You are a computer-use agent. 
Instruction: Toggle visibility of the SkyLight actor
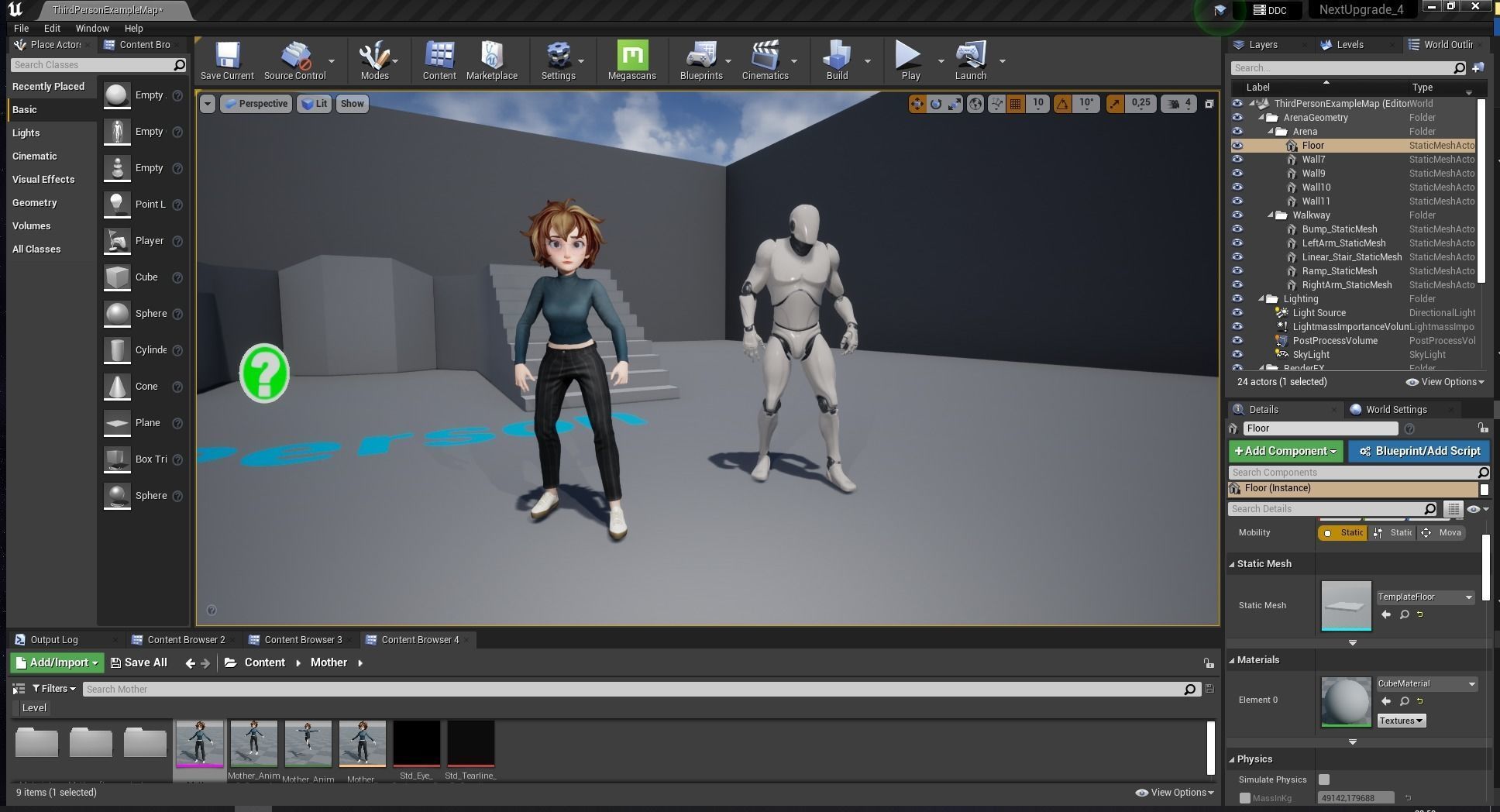(x=1237, y=355)
